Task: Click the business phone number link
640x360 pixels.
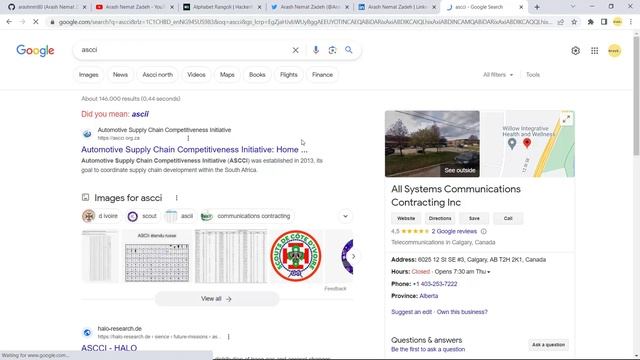Action: point(435,284)
